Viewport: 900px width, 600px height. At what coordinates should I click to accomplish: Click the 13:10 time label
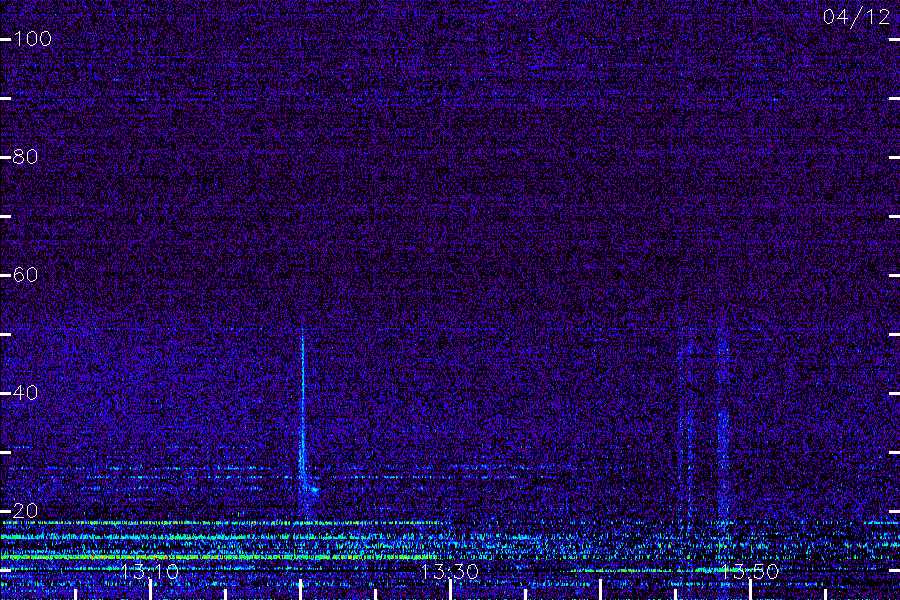150,571
